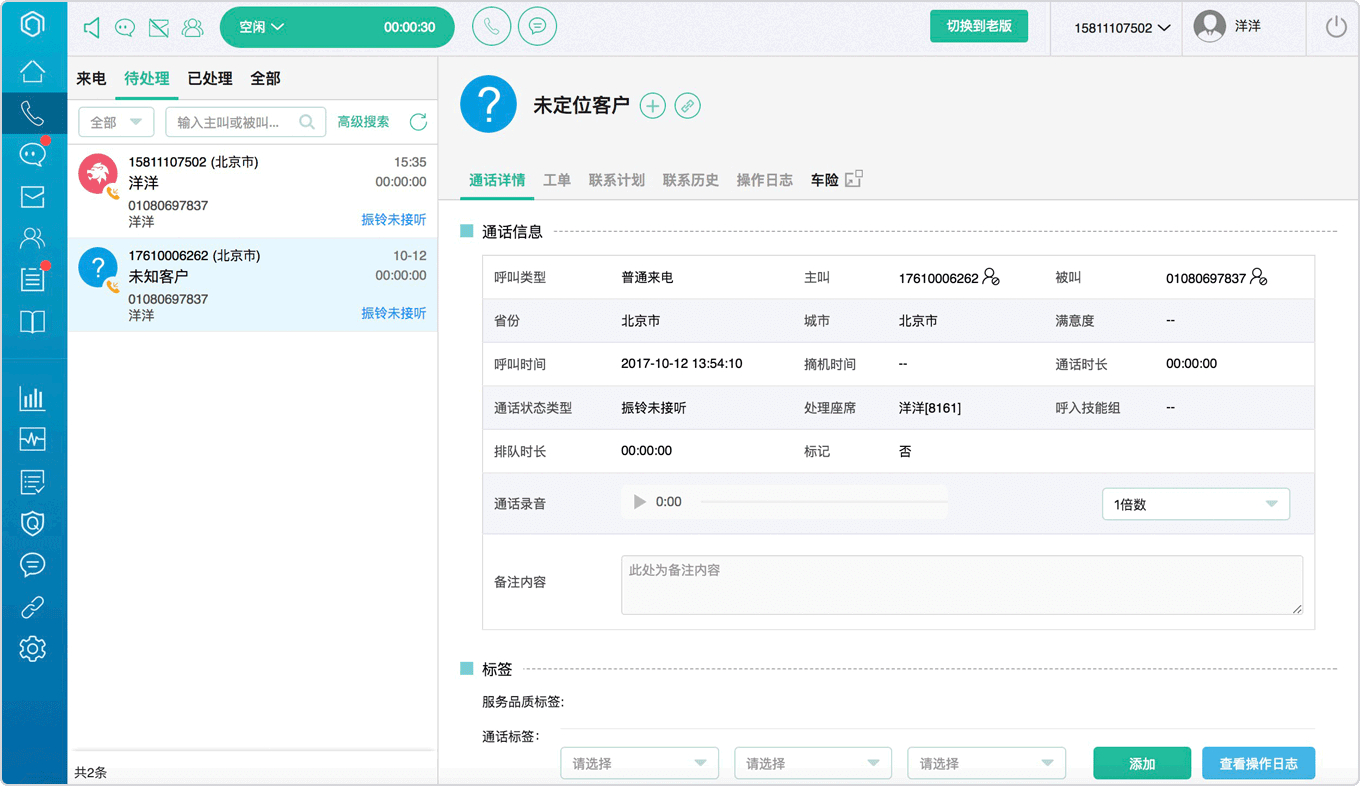
Task: Open the settings gear in the sidebar
Action: [33, 649]
